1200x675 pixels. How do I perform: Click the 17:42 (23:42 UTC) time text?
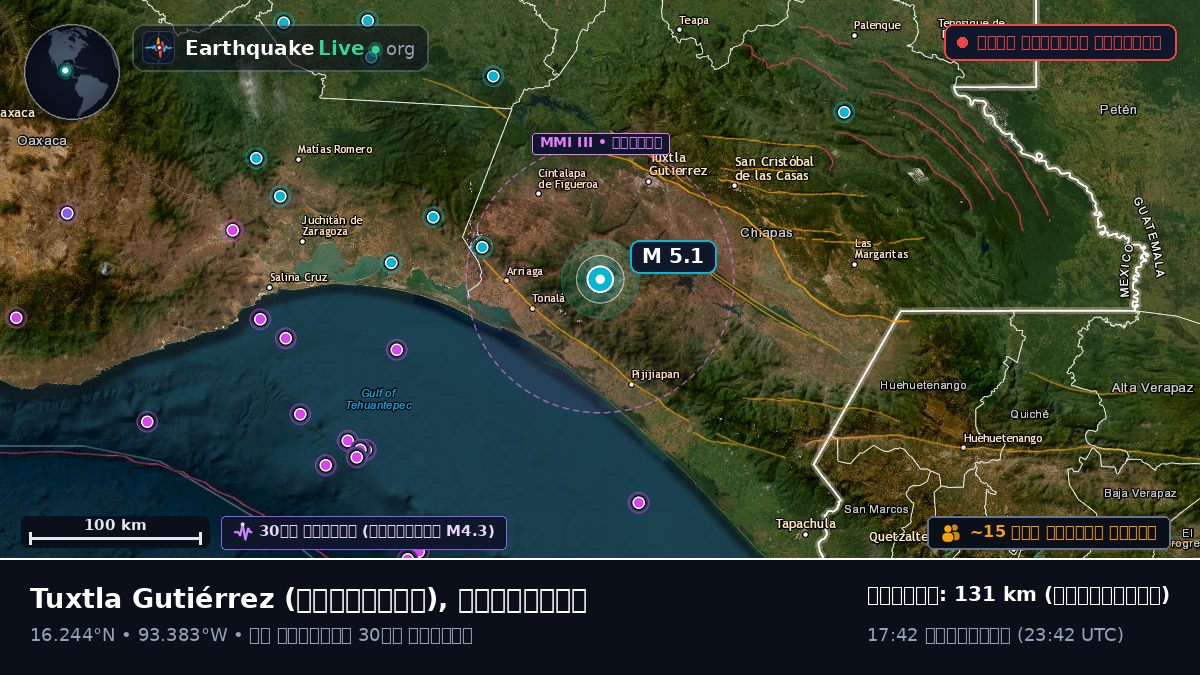(995, 635)
